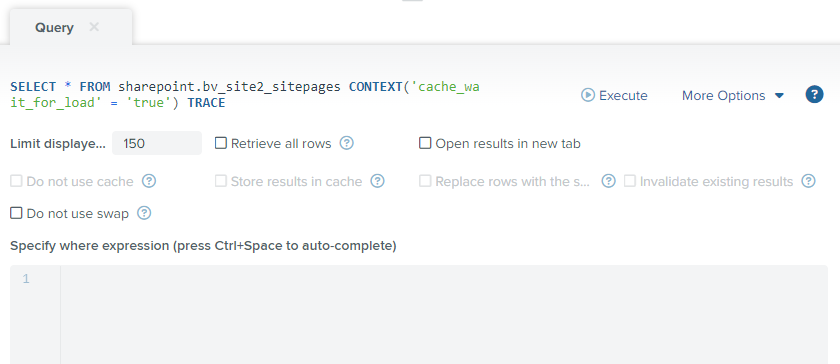
Task: Click into the where expression editor
Action: [444, 315]
